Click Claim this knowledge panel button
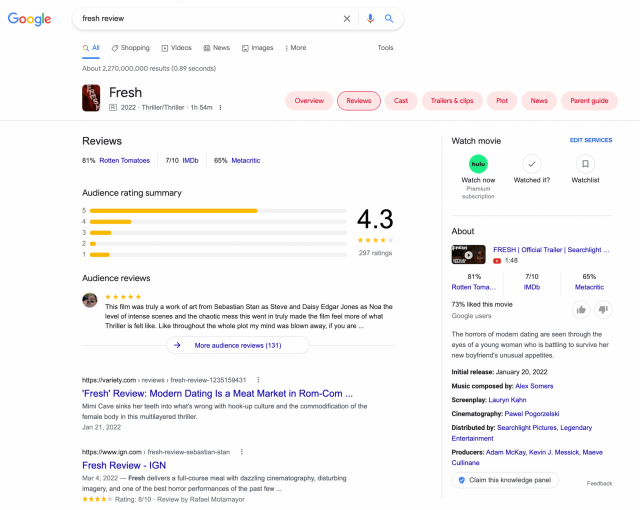Viewport: 640px width, 510px height. 504,480
